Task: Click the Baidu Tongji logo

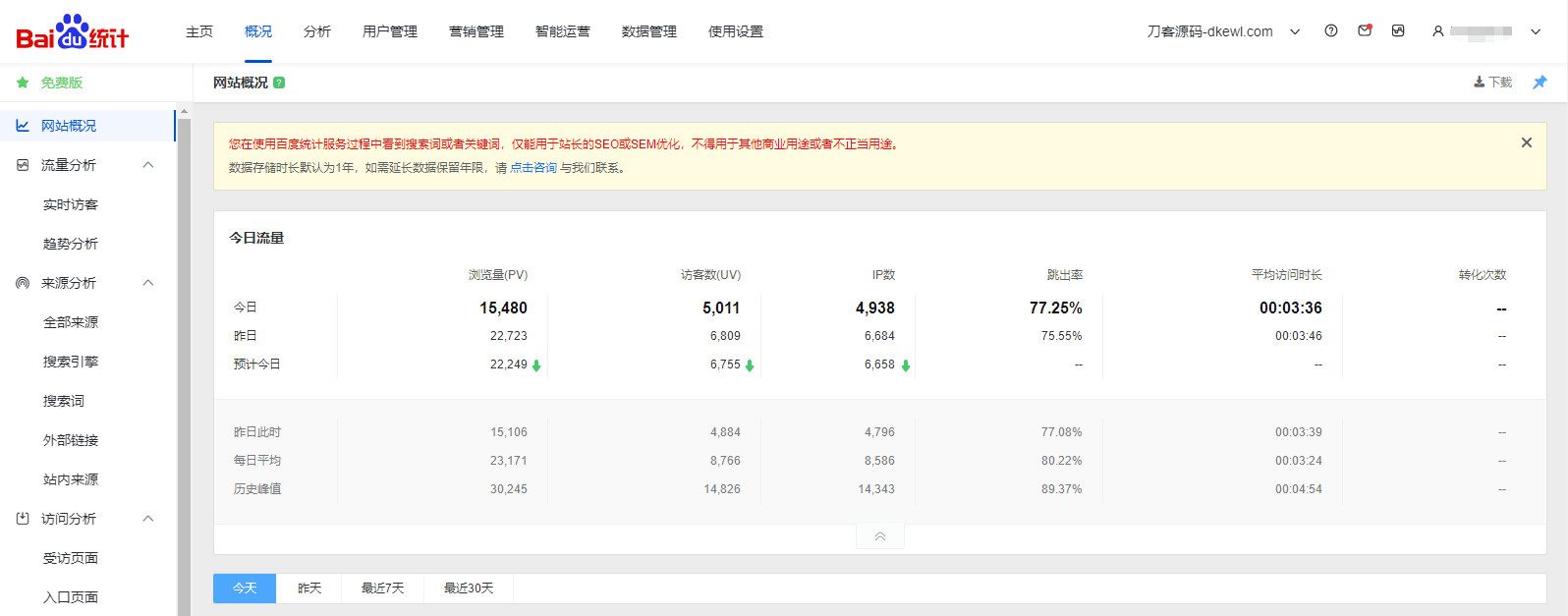Action: point(72,32)
